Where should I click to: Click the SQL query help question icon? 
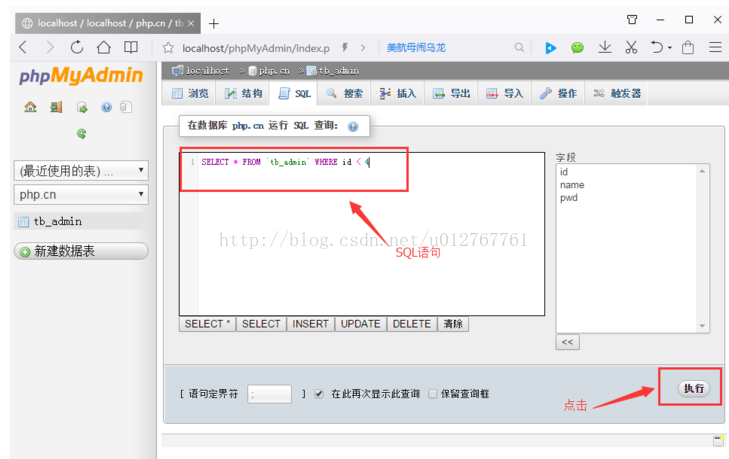coord(353,126)
